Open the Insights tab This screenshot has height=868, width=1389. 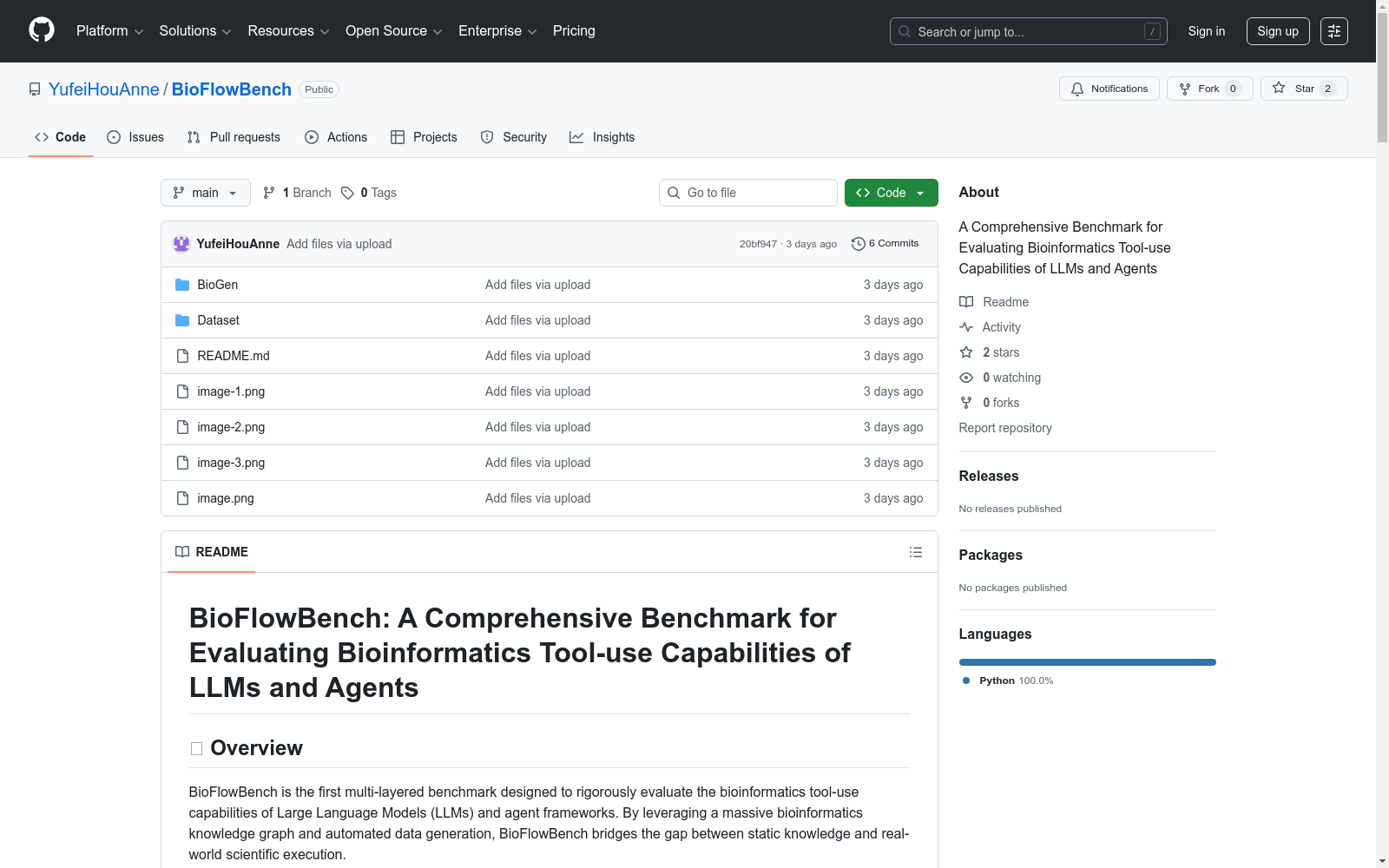tap(602, 137)
